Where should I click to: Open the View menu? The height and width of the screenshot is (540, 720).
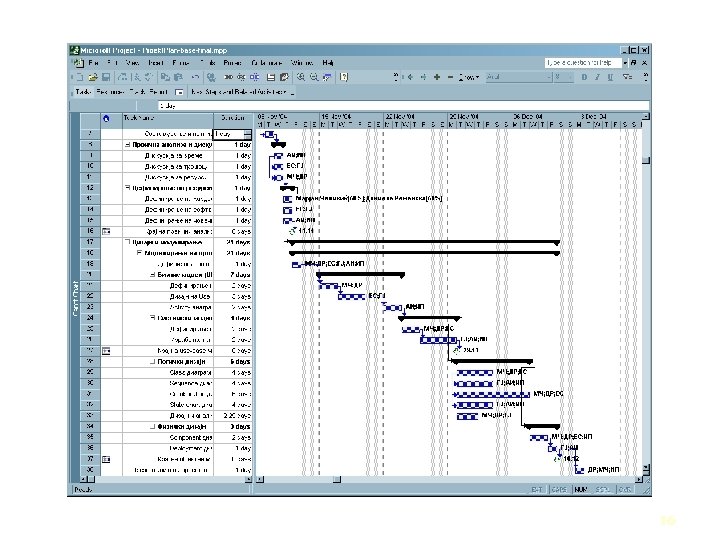coord(132,62)
